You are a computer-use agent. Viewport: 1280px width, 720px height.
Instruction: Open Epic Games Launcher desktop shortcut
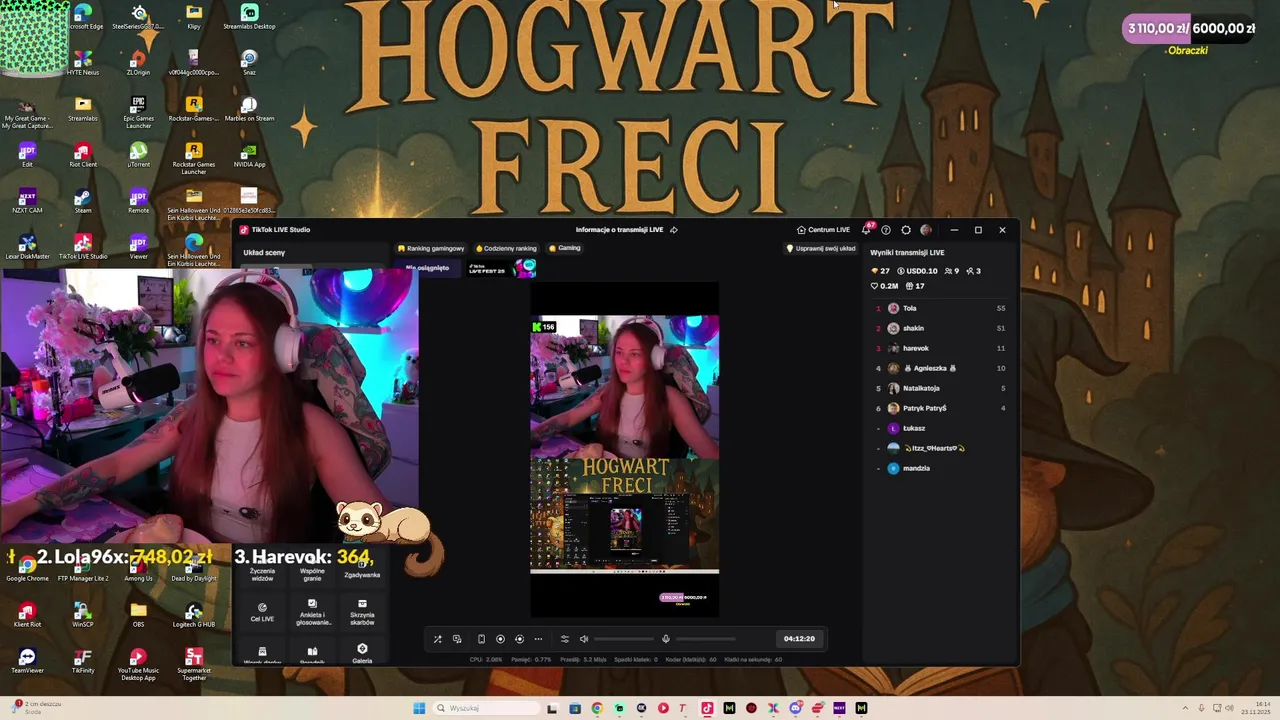138,112
